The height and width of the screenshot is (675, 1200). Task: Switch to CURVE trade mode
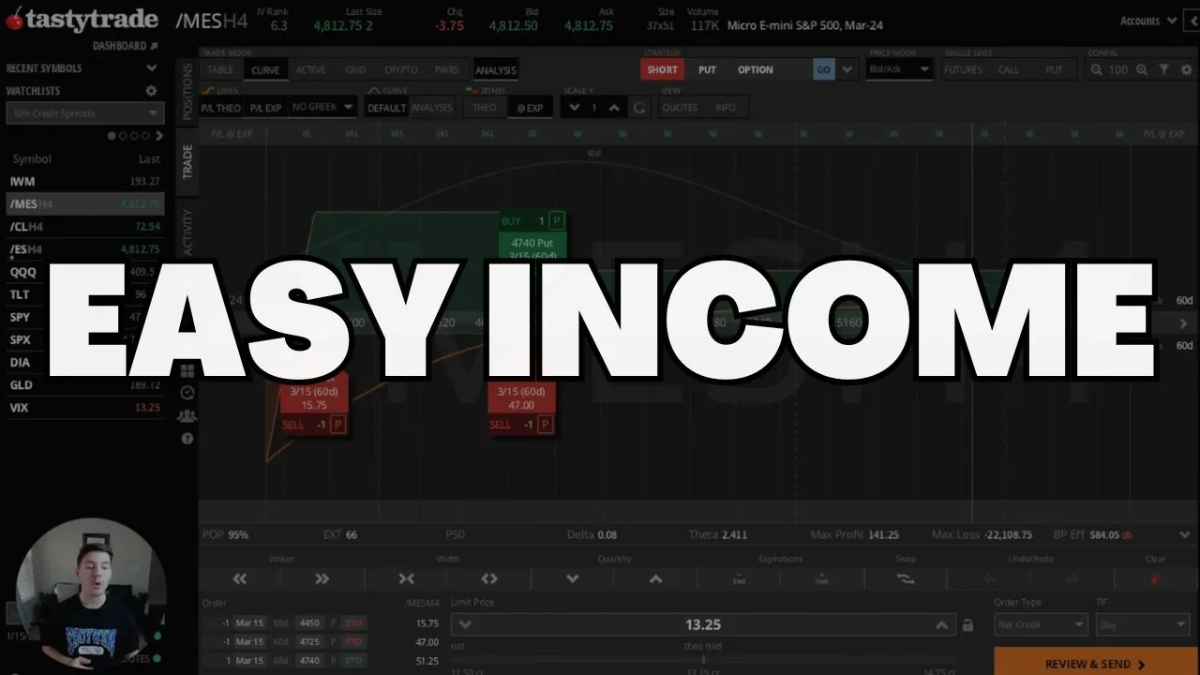point(266,70)
